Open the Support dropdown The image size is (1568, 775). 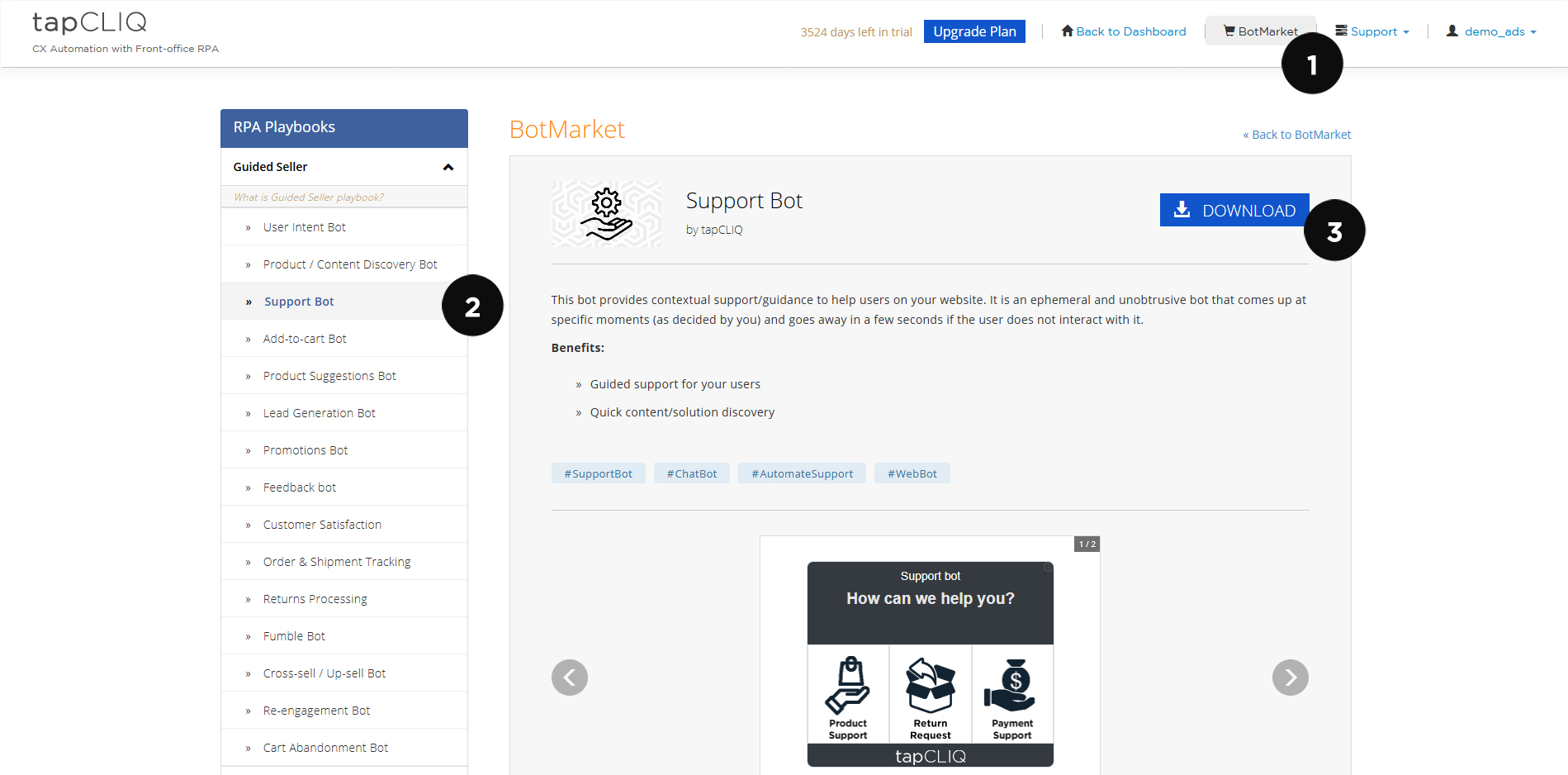[x=1372, y=31]
